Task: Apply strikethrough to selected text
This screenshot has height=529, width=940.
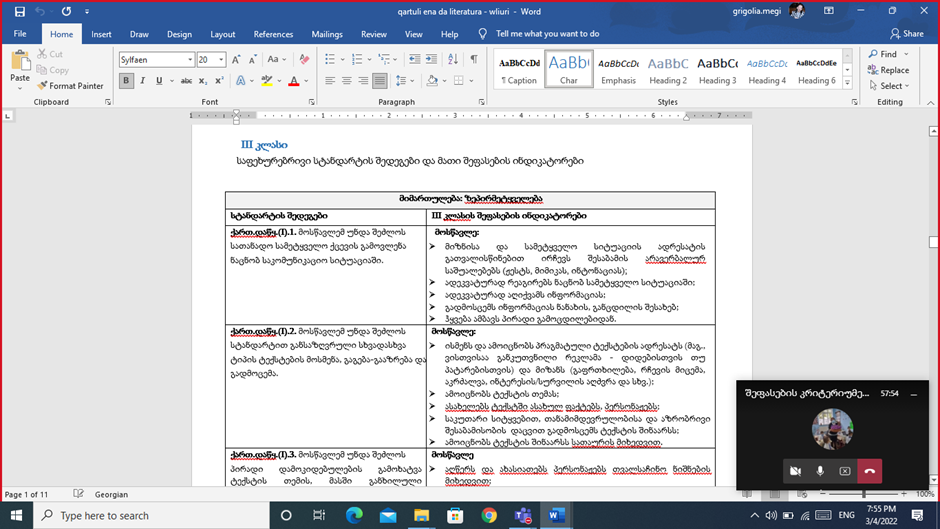Action: coord(186,80)
